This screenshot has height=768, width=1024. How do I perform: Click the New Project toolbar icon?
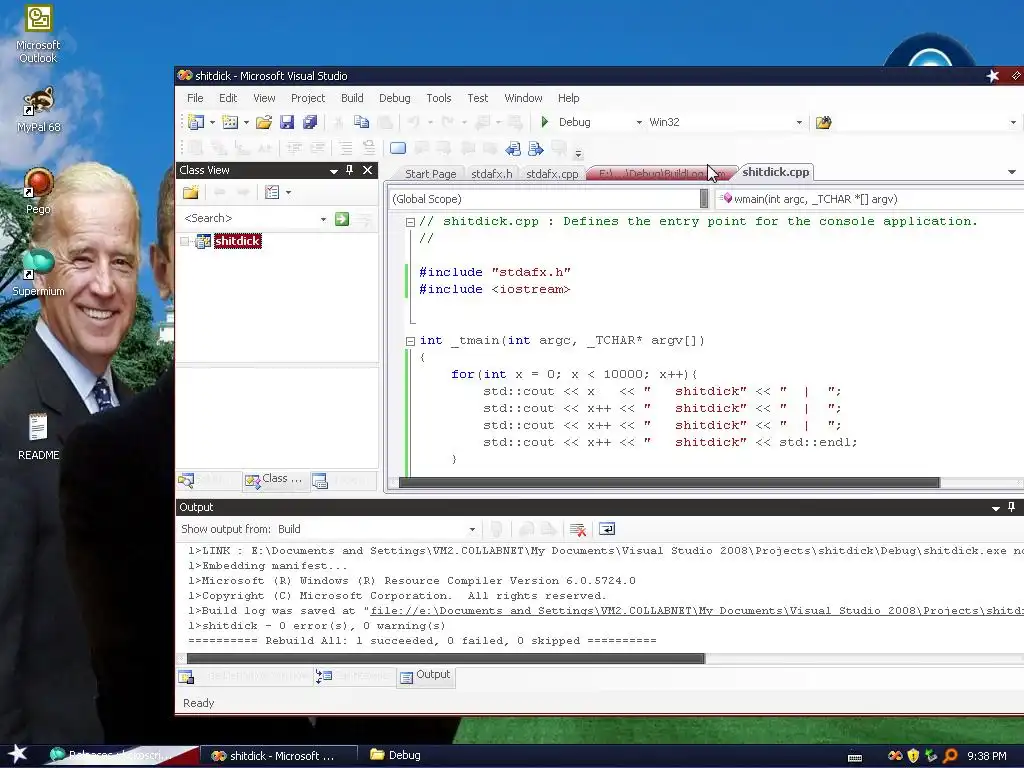tap(195, 122)
